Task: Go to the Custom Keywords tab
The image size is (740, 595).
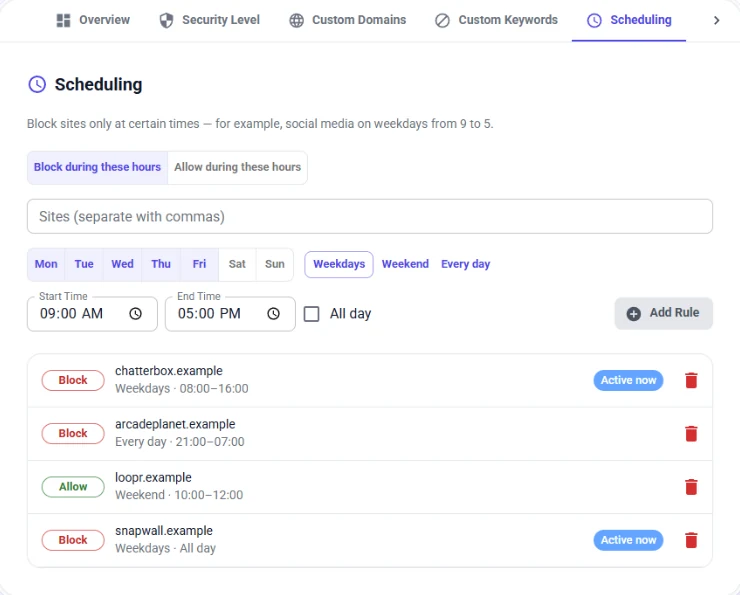Action: [496, 20]
